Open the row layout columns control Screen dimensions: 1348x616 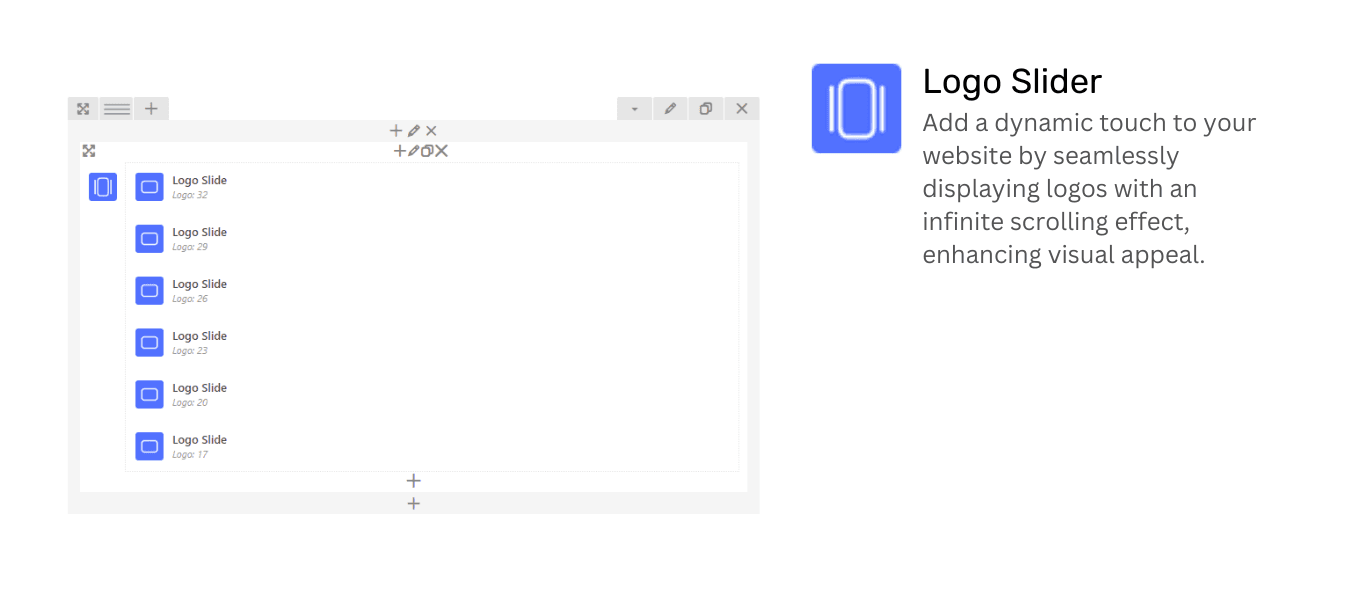click(x=117, y=108)
